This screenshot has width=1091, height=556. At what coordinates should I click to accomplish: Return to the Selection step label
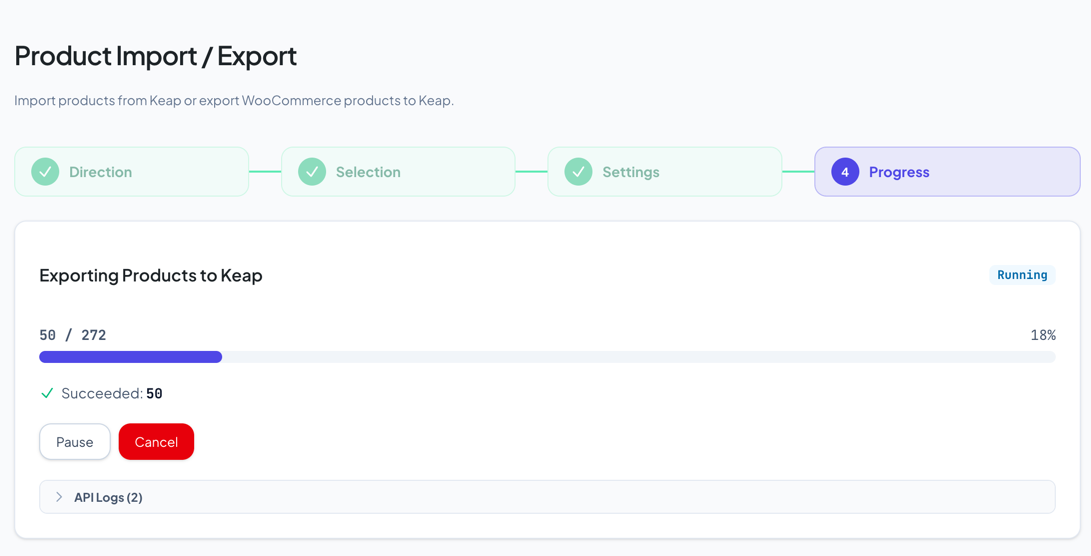tap(368, 172)
